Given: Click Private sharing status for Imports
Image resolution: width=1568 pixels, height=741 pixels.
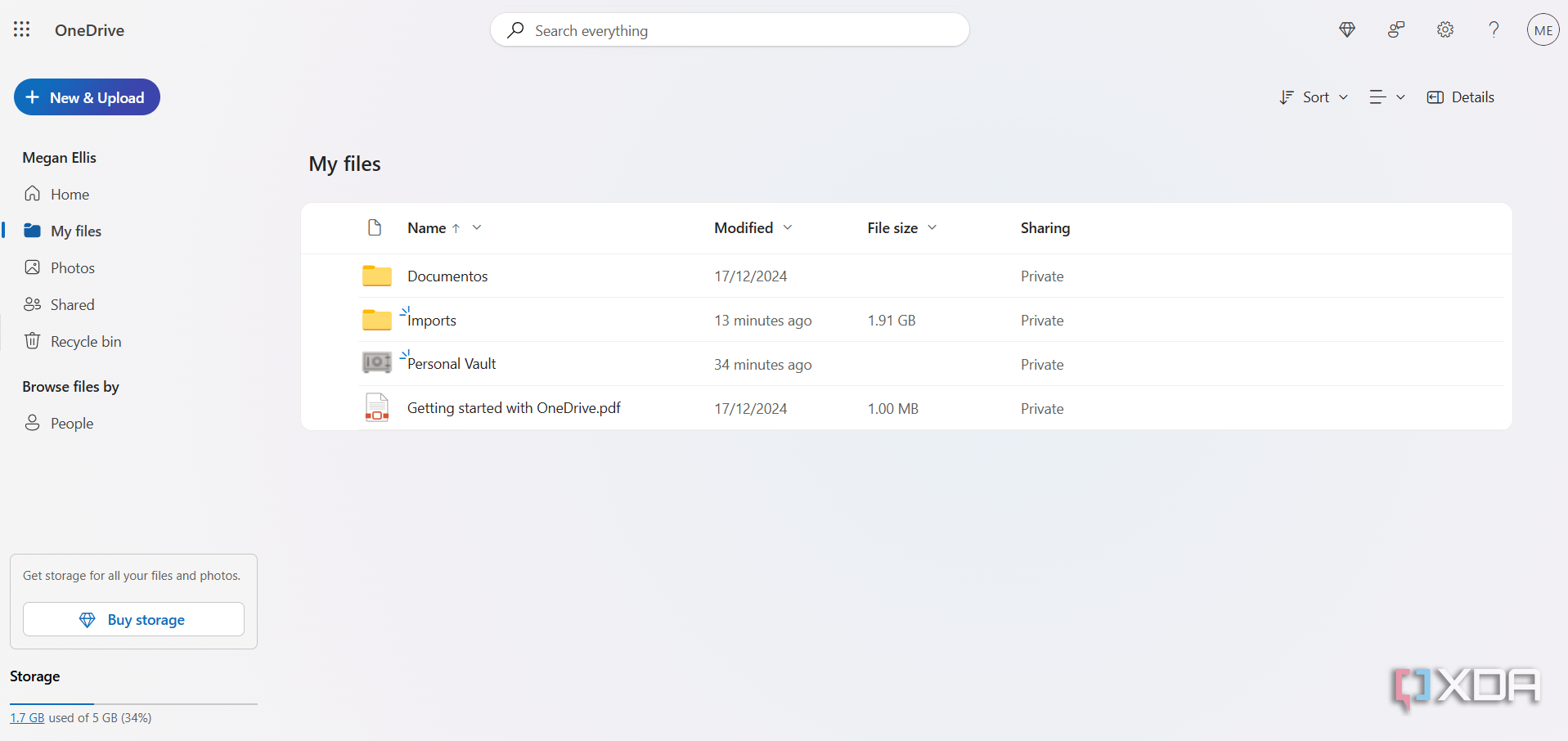Looking at the screenshot, I should 1042,320.
